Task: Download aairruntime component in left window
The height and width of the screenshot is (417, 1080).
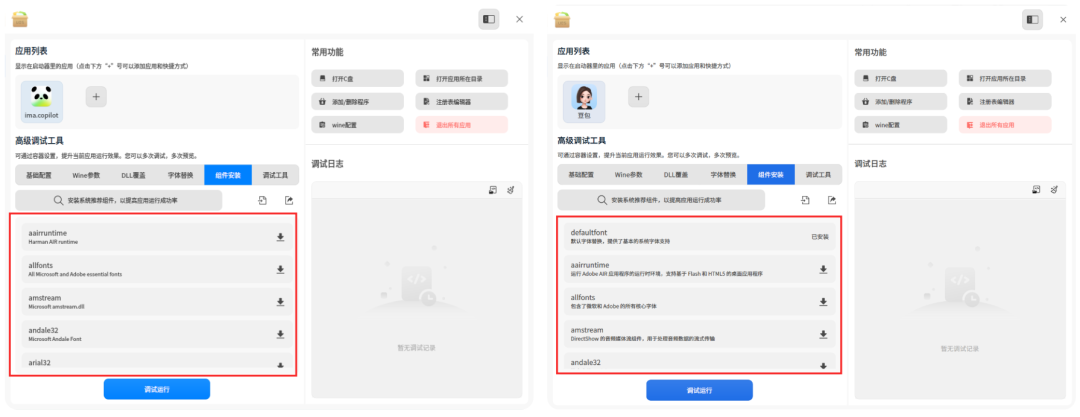Action: click(x=280, y=238)
